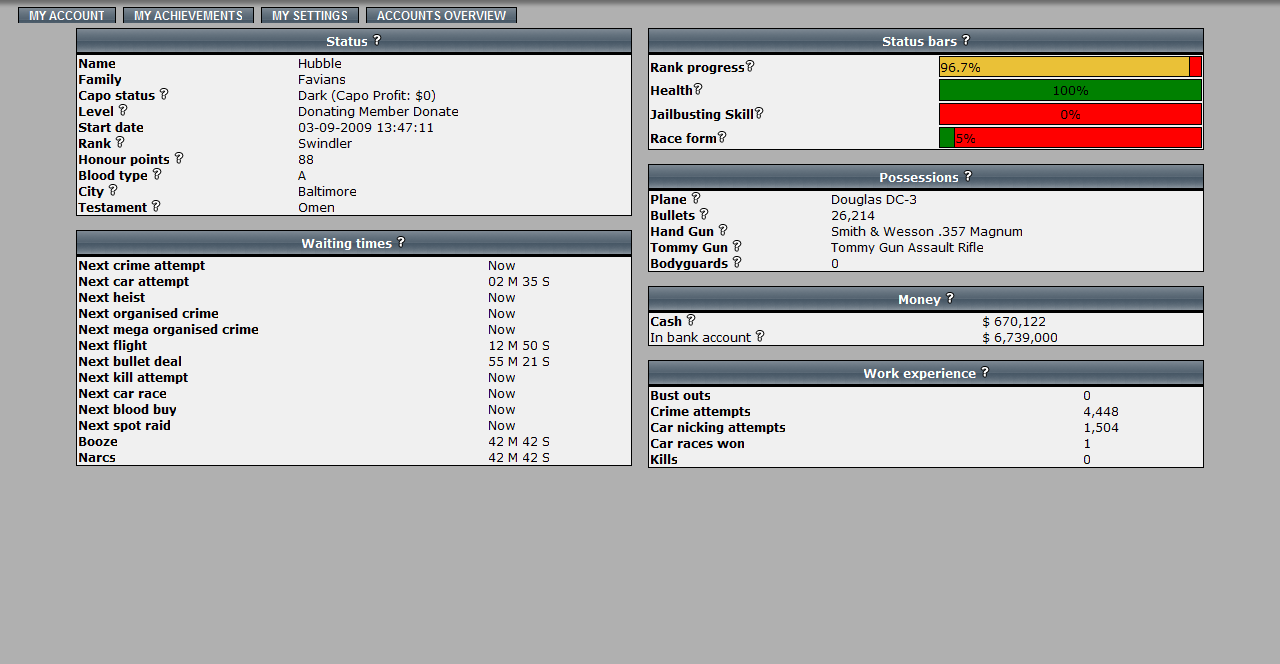This screenshot has height=664, width=1280.
Task: Click help icon next to Capo status
Action: 164,95
